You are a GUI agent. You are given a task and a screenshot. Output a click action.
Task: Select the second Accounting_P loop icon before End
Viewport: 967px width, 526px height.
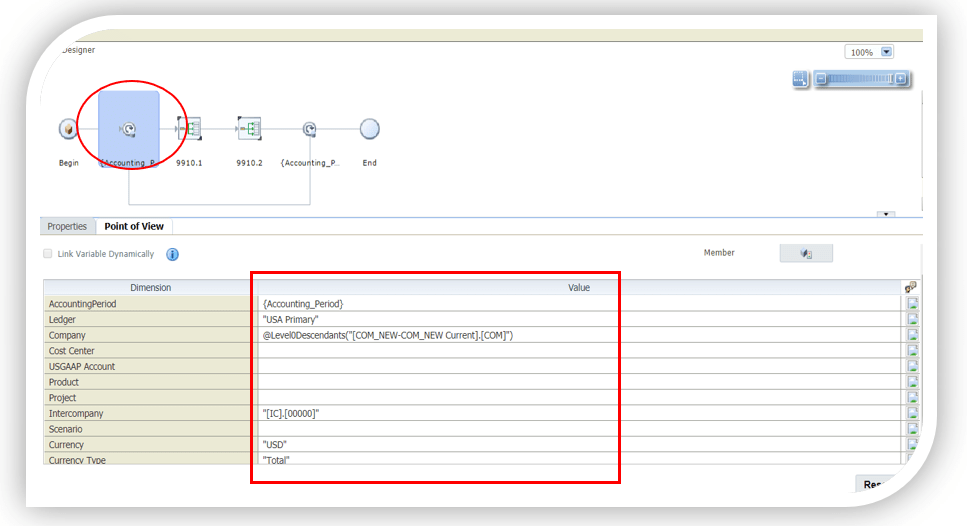pyautogui.click(x=310, y=129)
